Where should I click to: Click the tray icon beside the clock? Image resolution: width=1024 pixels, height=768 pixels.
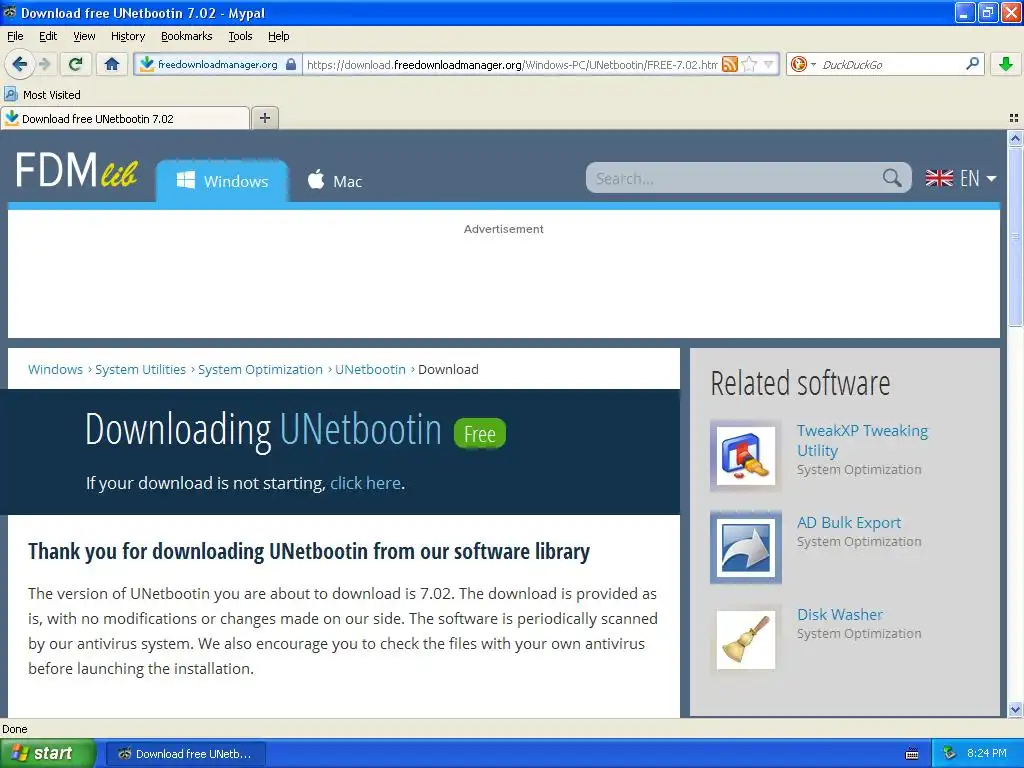(950, 754)
